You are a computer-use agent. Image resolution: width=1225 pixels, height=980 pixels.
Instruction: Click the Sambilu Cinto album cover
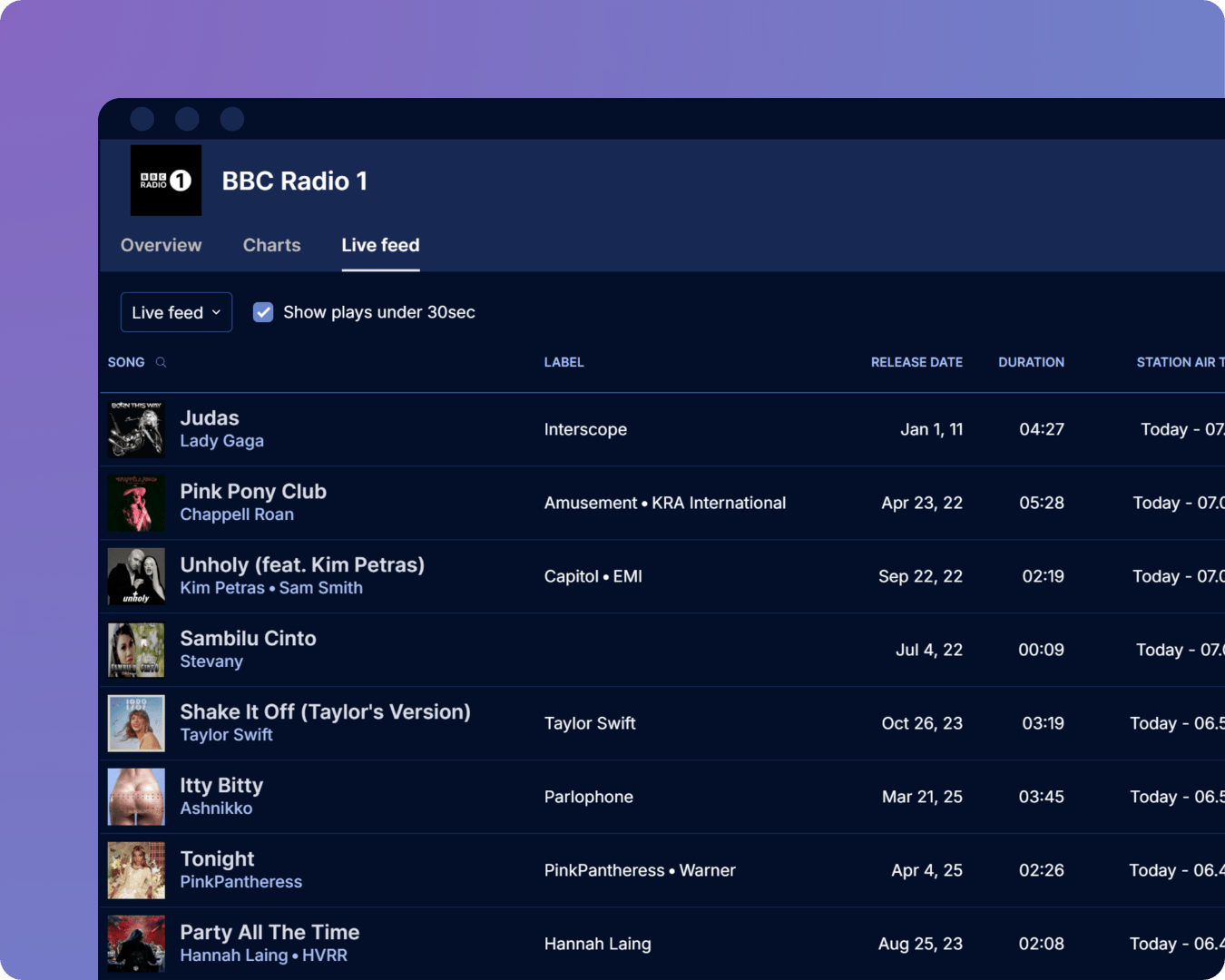pyautogui.click(x=135, y=649)
